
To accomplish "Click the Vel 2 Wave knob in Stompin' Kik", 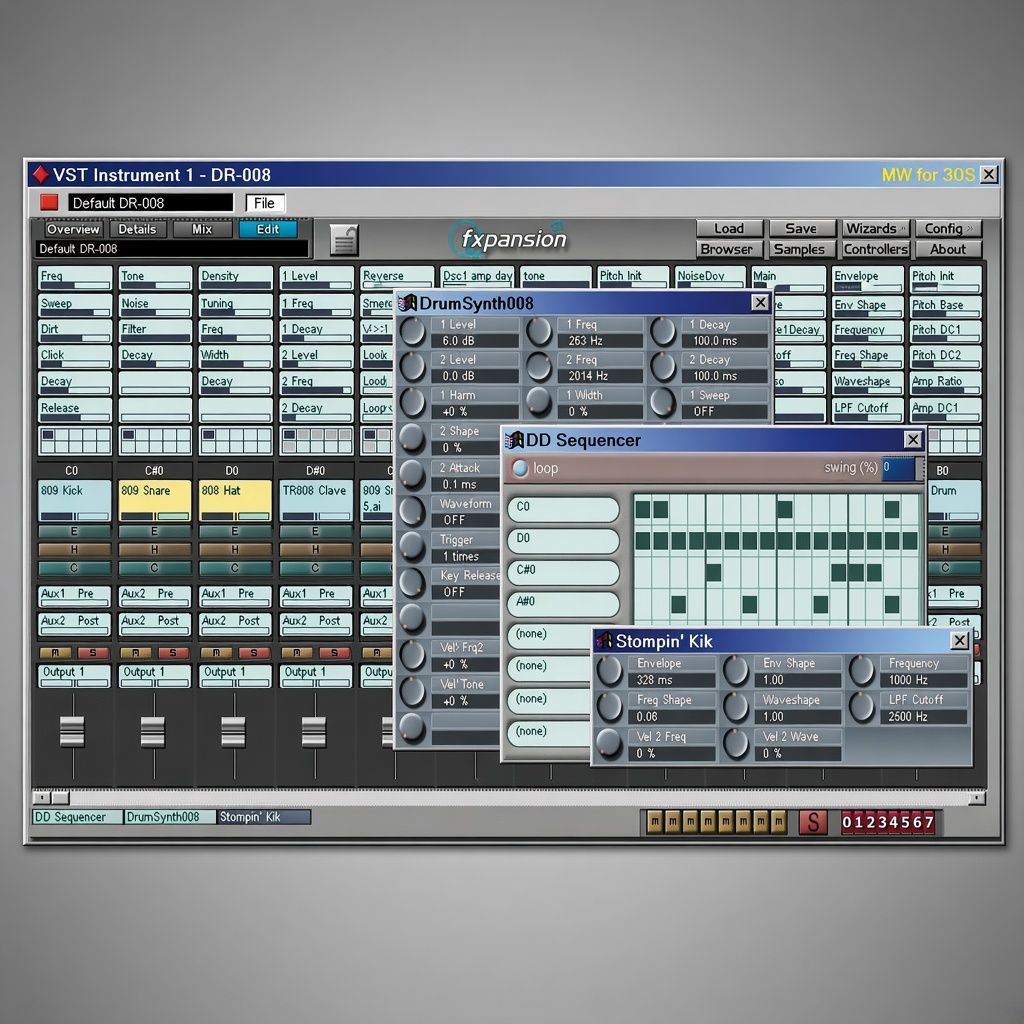I will [x=736, y=744].
